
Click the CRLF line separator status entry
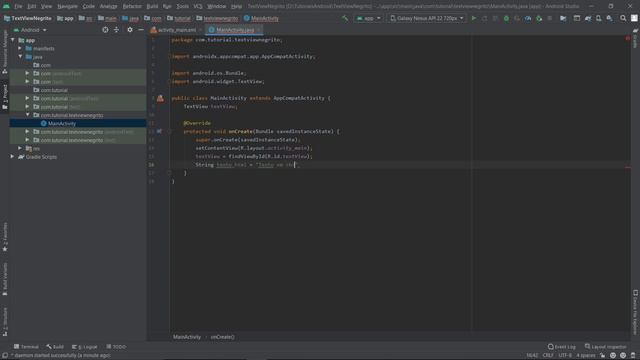point(548,356)
